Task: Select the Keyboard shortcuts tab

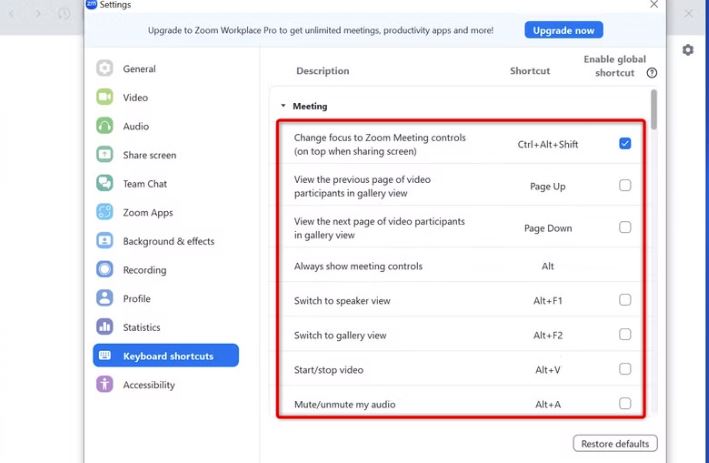Action: point(166,355)
